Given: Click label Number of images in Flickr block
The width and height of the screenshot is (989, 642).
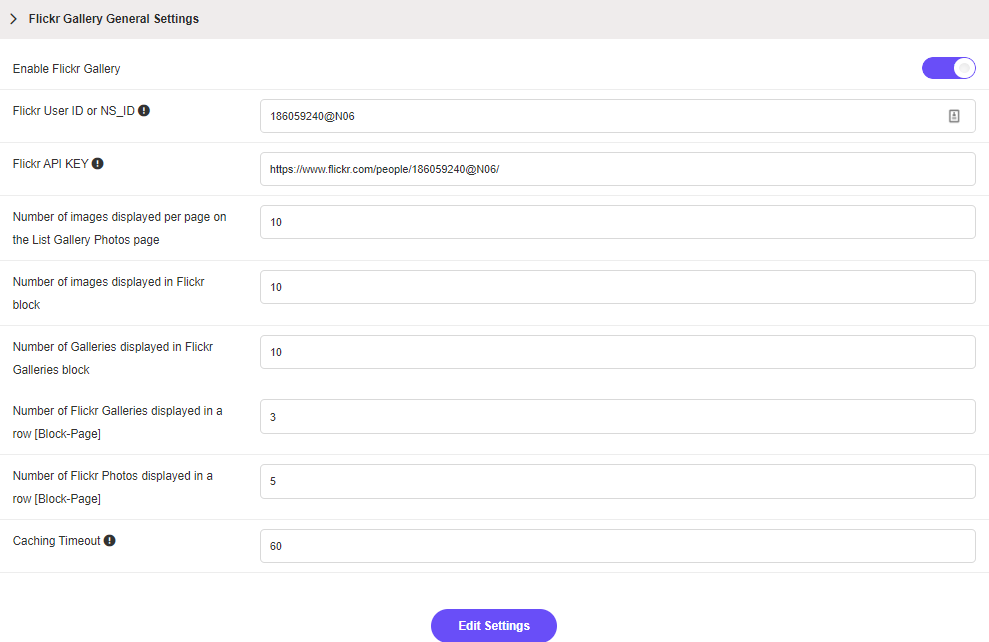Looking at the screenshot, I should pos(108,293).
